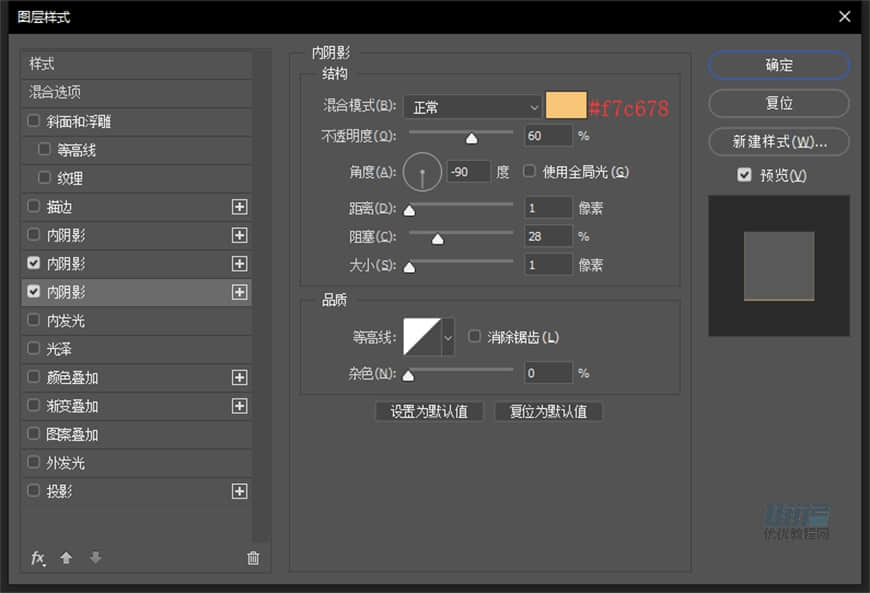Click the angle dial in 角度 setting
The width and height of the screenshot is (870, 593).
(422, 171)
